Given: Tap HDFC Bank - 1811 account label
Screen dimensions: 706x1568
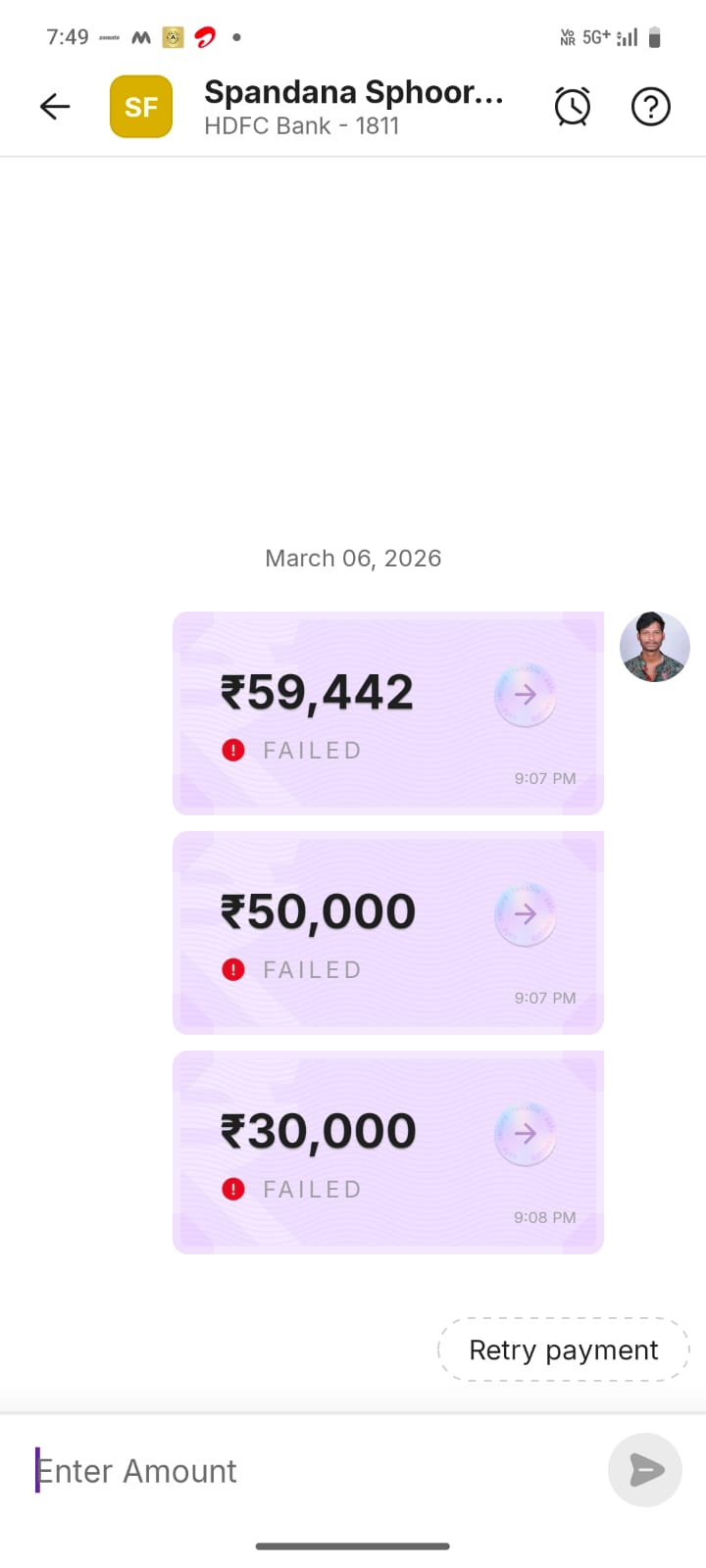Looking at the screenshot, I should pyautogui.click(x=301, y=126).
